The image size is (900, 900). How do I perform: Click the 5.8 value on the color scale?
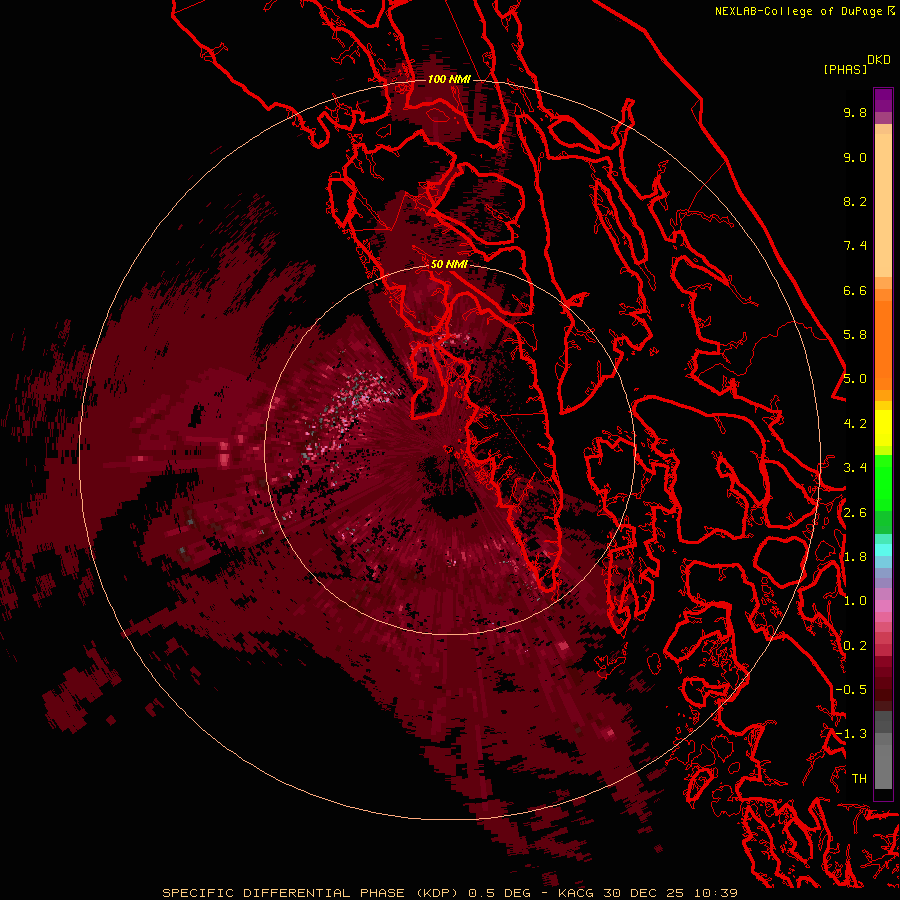click(x=855, y=335)
